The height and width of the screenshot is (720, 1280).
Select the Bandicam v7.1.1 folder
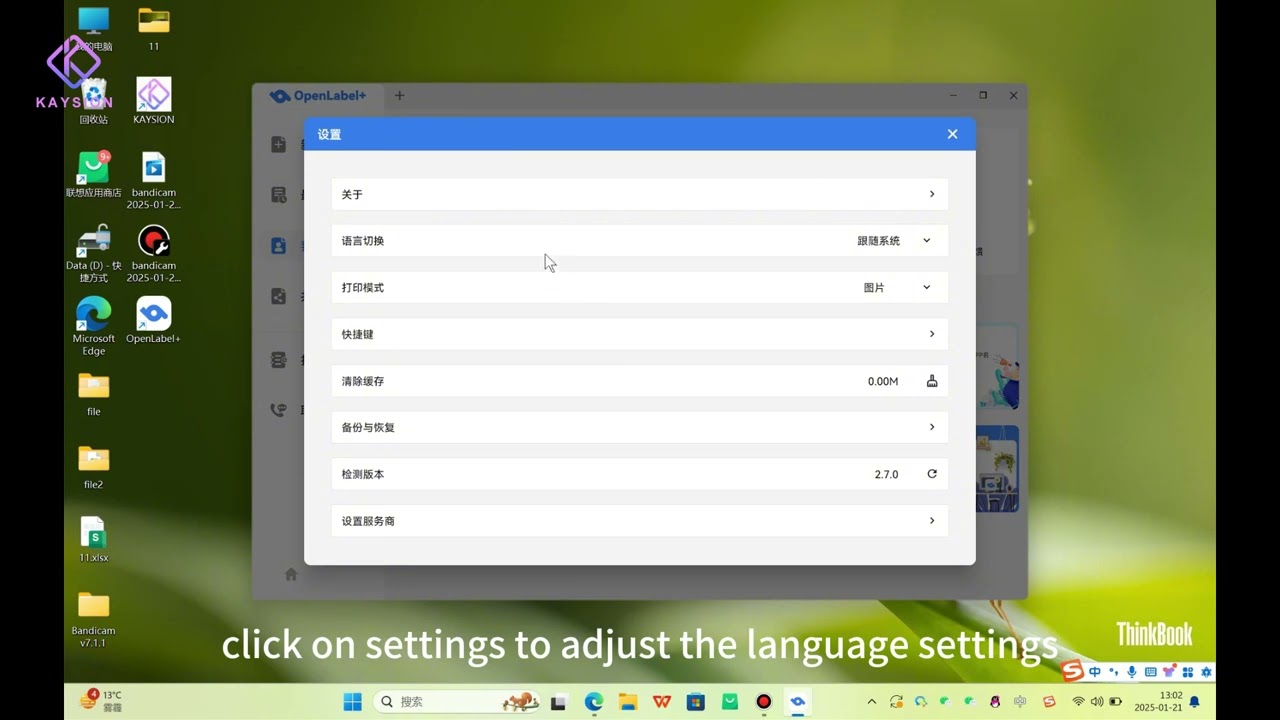[94, 618]
